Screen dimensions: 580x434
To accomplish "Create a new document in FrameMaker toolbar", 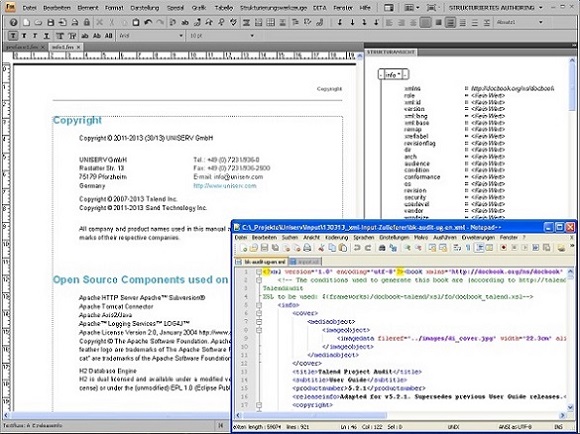I will pyautogui.click(x=26, y=23).
